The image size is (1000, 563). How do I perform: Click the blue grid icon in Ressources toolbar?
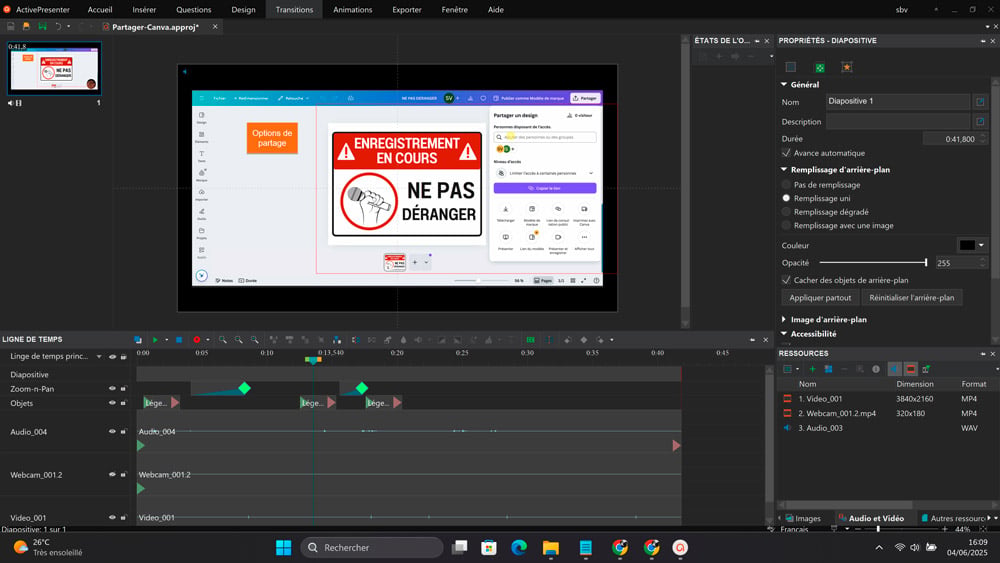click(x=828, y=369)
